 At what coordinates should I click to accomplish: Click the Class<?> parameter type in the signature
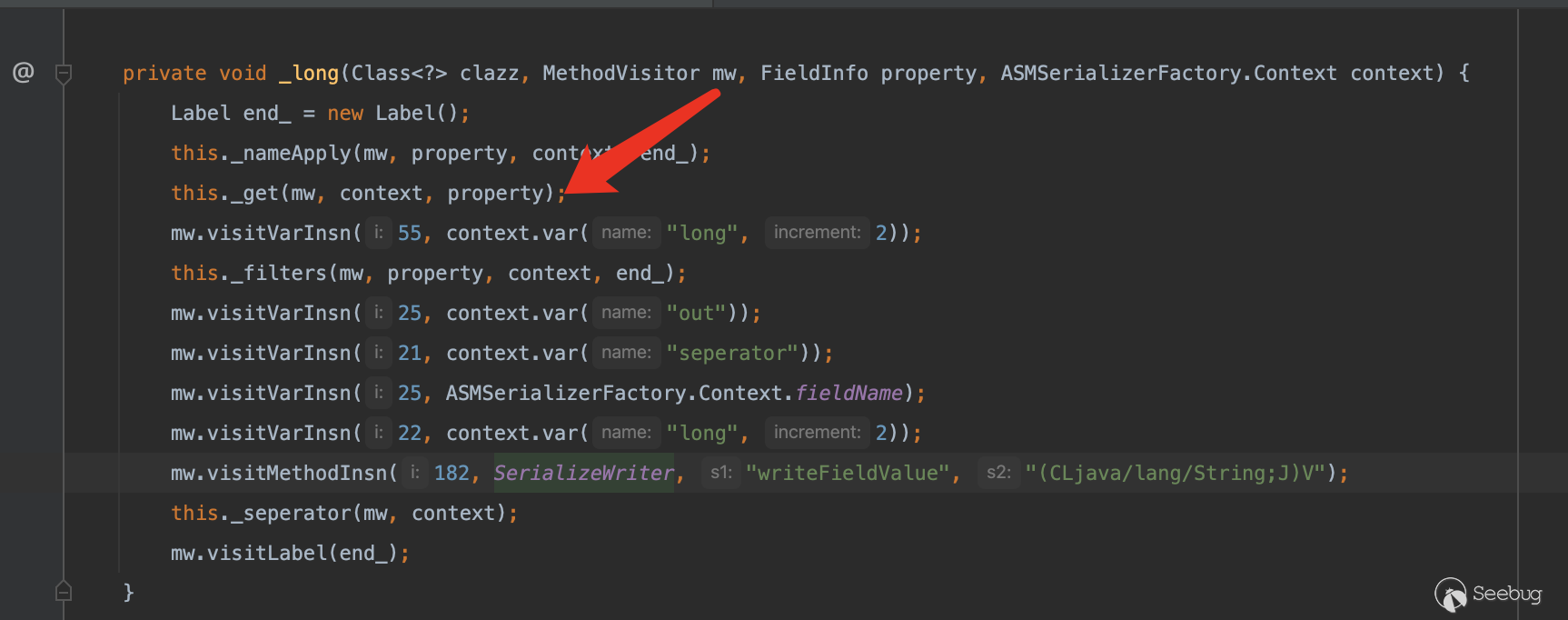pyautogui.click(x=400, y=73)
